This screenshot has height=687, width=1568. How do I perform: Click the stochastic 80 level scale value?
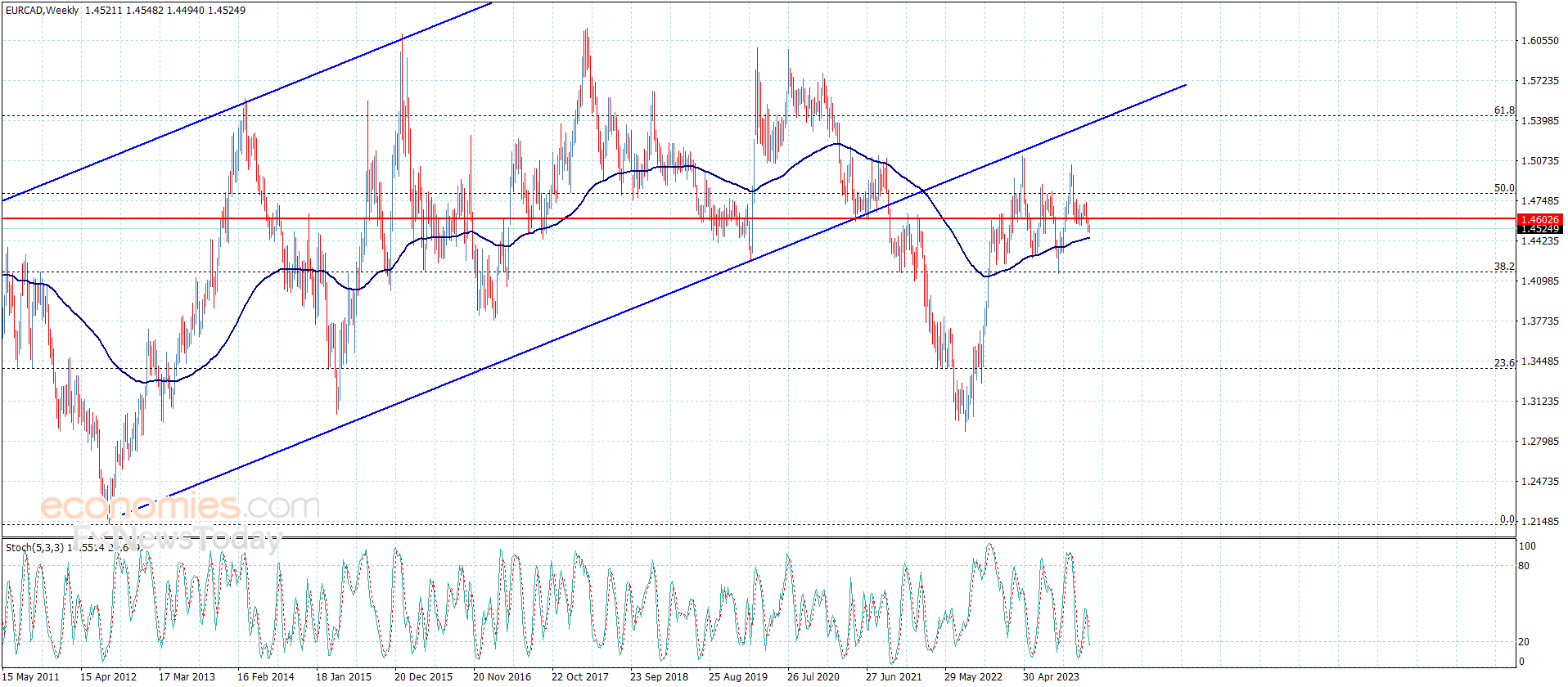pos(1524,566)
